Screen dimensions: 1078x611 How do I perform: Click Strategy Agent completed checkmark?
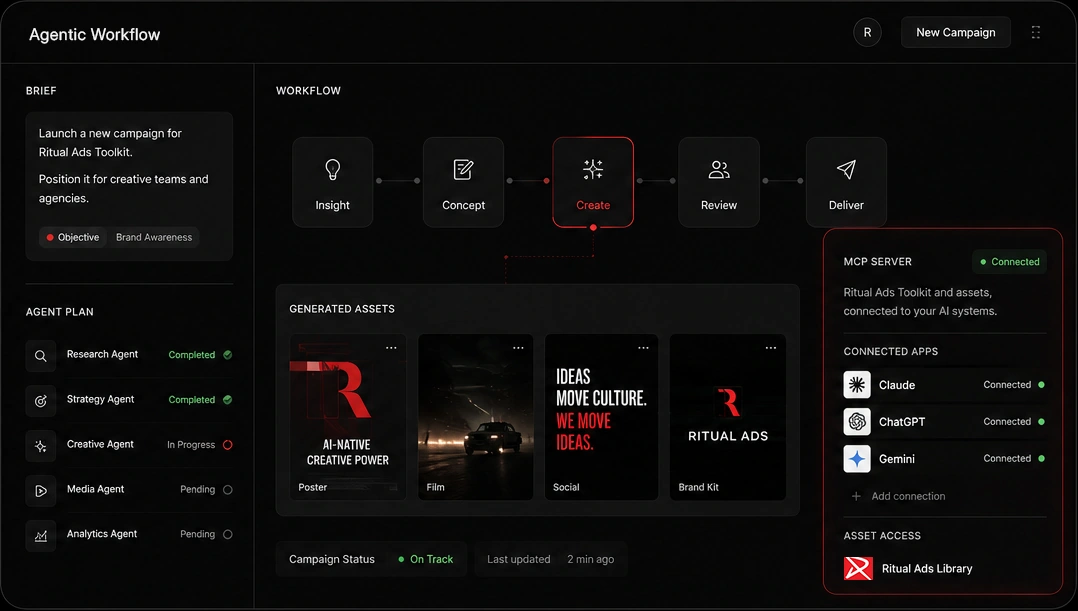click(228, 399)
